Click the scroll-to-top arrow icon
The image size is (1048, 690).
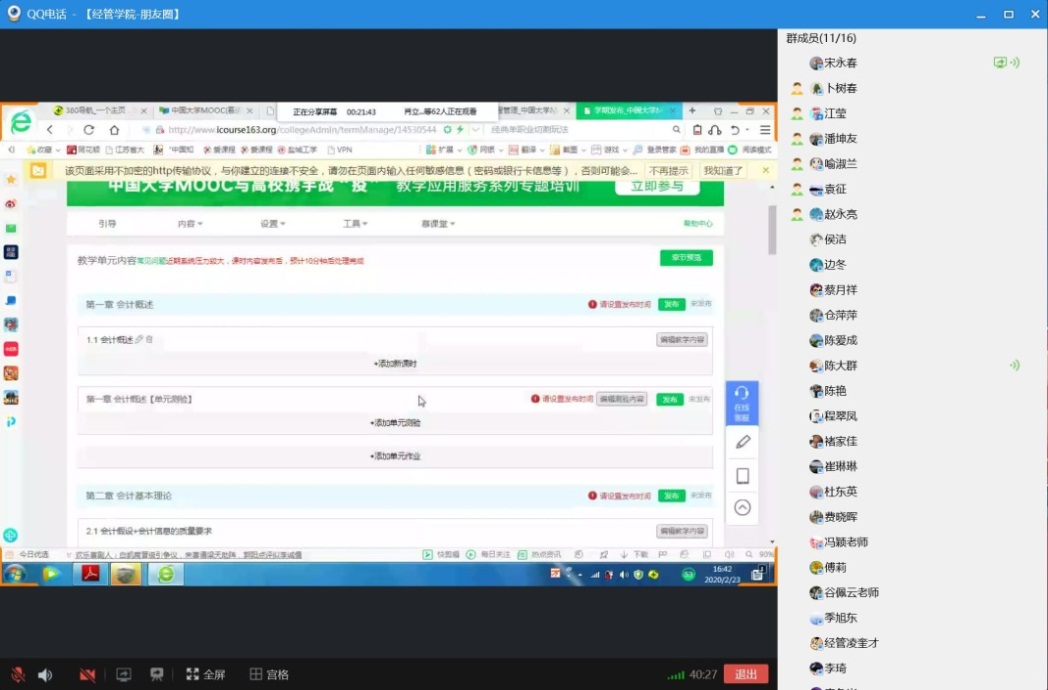(742, 507)
